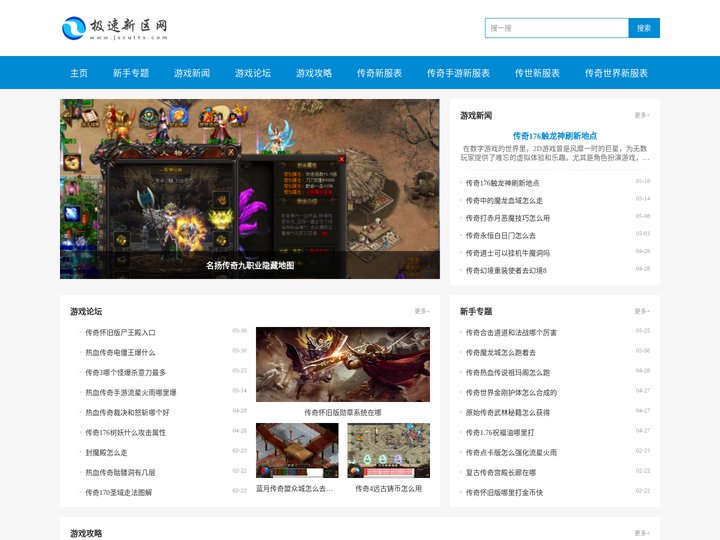Open forum post 封魔殿怎么走
The image size is (720, 540).
pyautogui.click(x=107, y=452)
